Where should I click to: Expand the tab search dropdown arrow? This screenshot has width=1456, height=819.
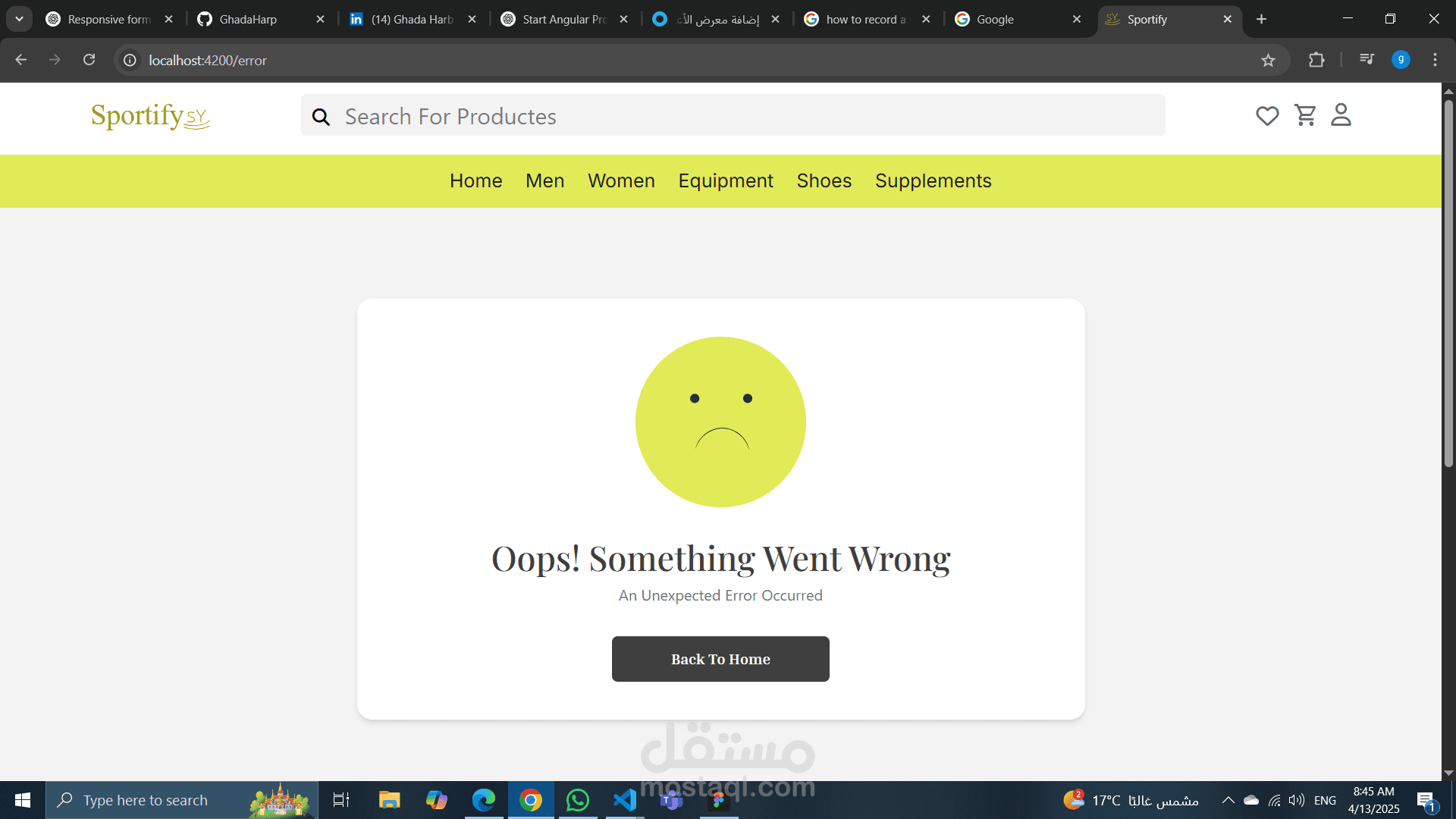coord(19,19)
